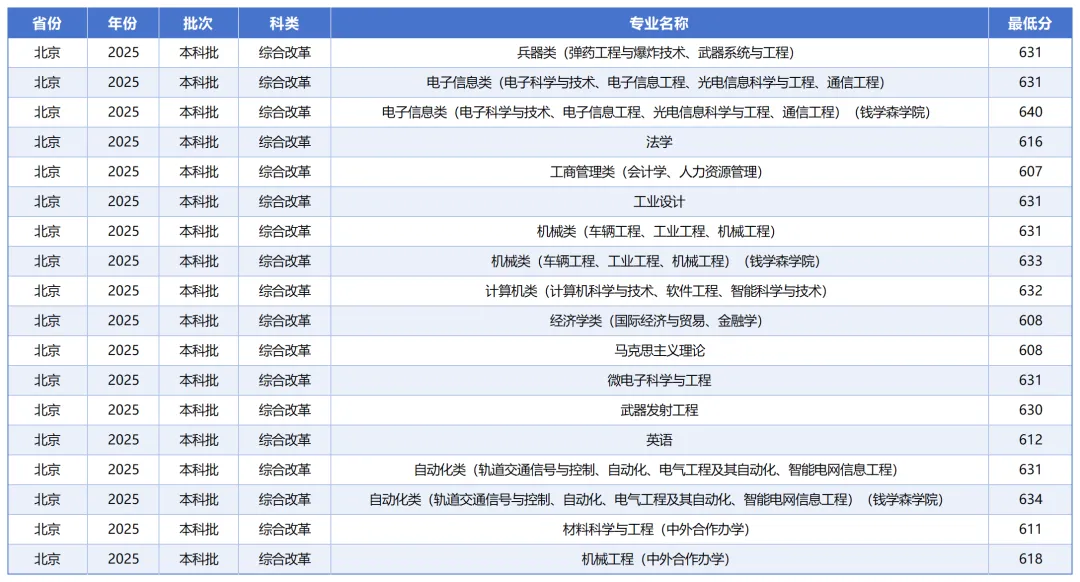Image resolution: width=1080 pixels, height=582 pixels.
Task: Click score 616 in the 法学 row
Action: (x=1030, y=142)
